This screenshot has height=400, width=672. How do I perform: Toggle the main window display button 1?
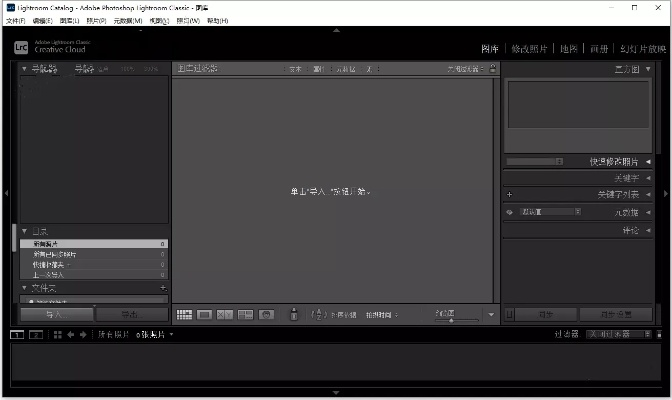point(17,334)
